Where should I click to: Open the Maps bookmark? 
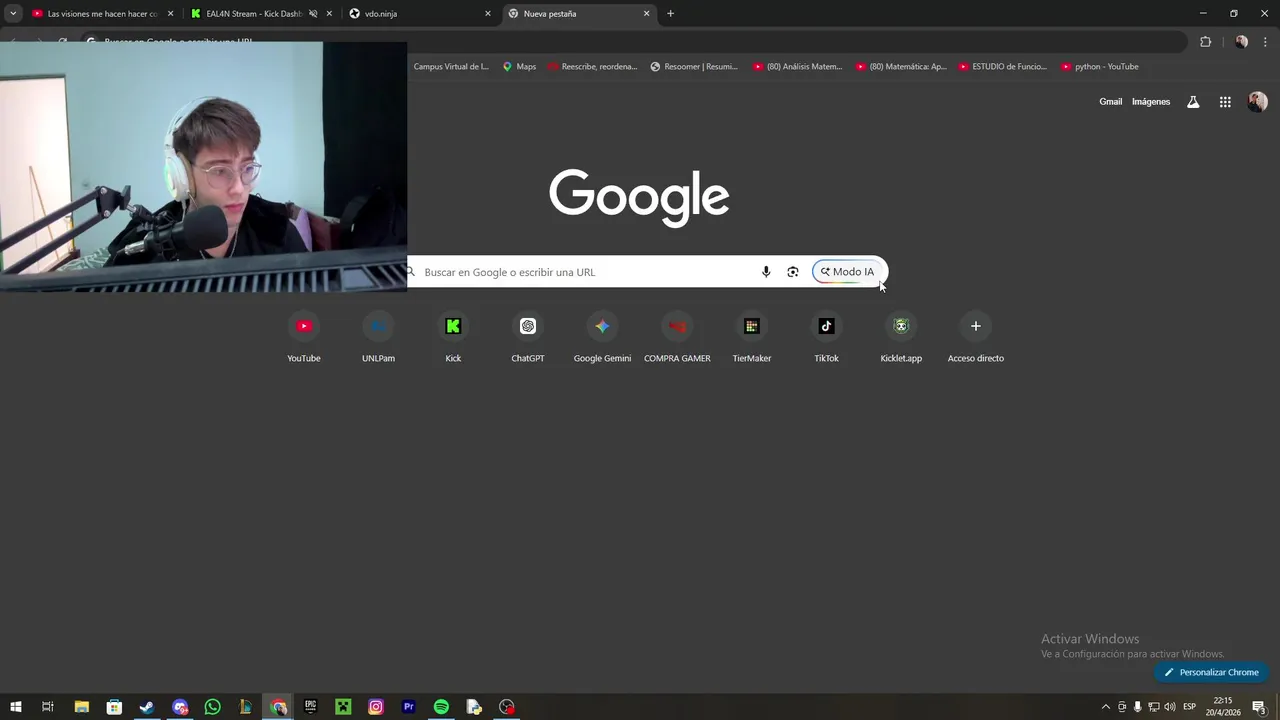tap(519, 67)
